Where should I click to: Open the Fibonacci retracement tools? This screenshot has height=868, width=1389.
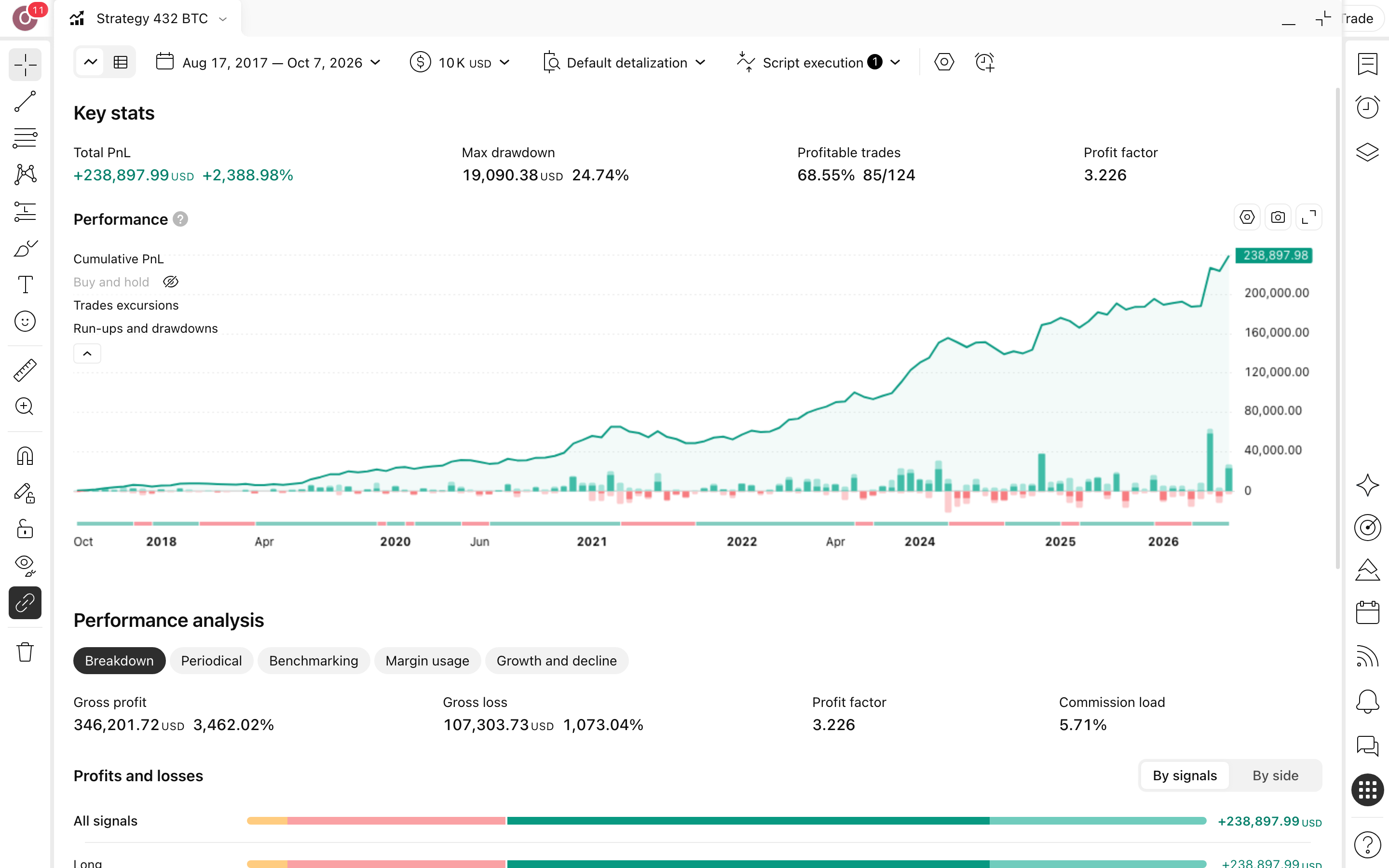(25, 138)
